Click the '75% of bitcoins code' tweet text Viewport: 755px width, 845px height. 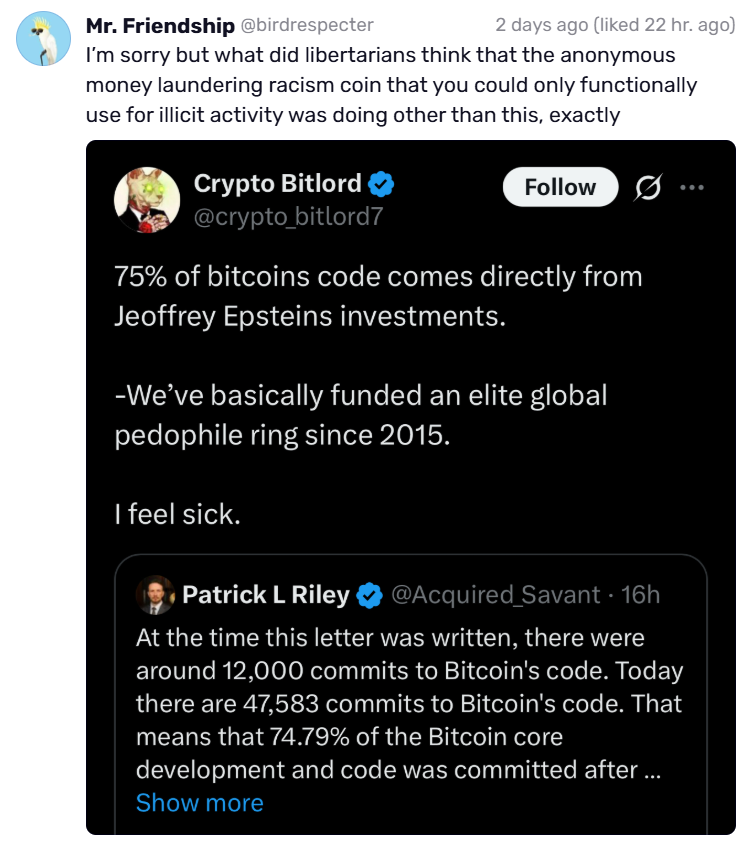378,296
